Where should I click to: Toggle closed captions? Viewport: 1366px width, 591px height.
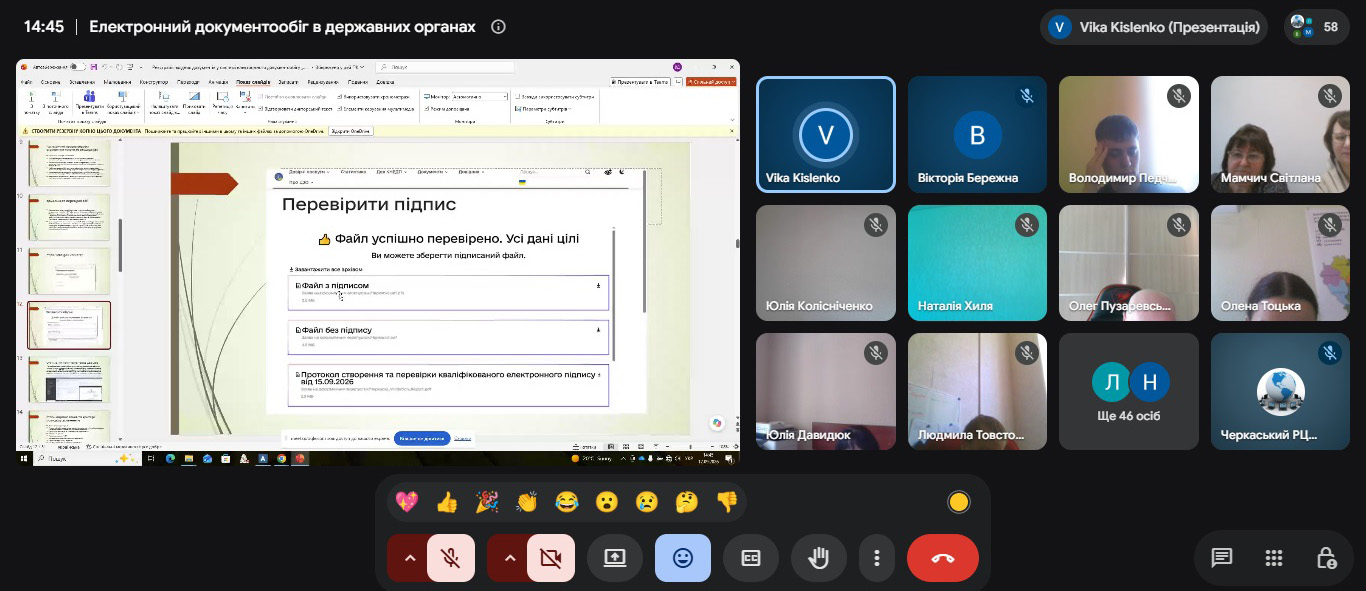click(x=751, y=558)
